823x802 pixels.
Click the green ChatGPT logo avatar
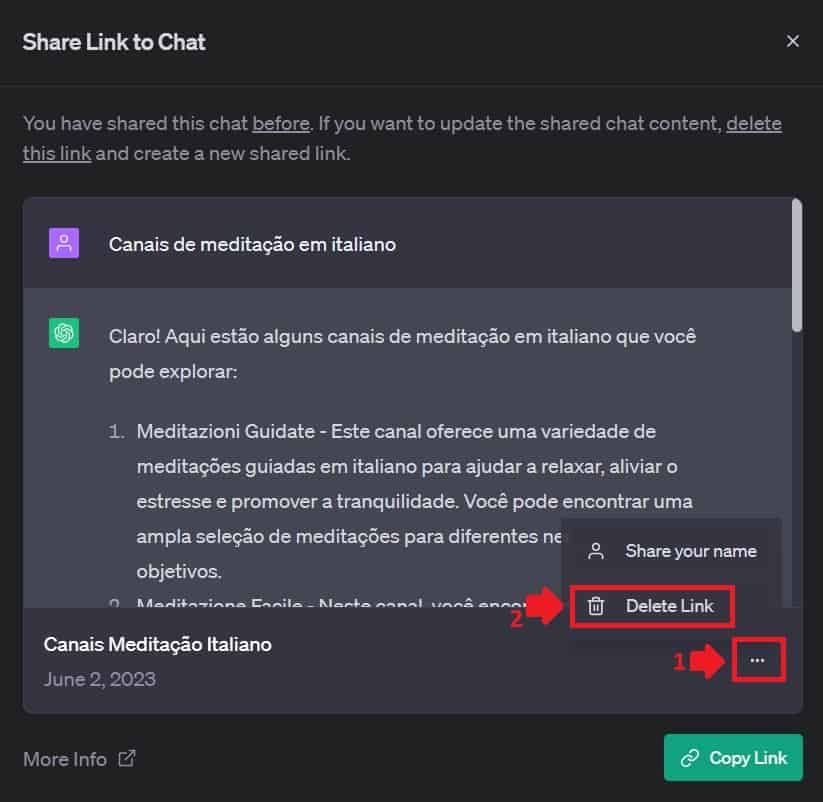pos(64,333)
